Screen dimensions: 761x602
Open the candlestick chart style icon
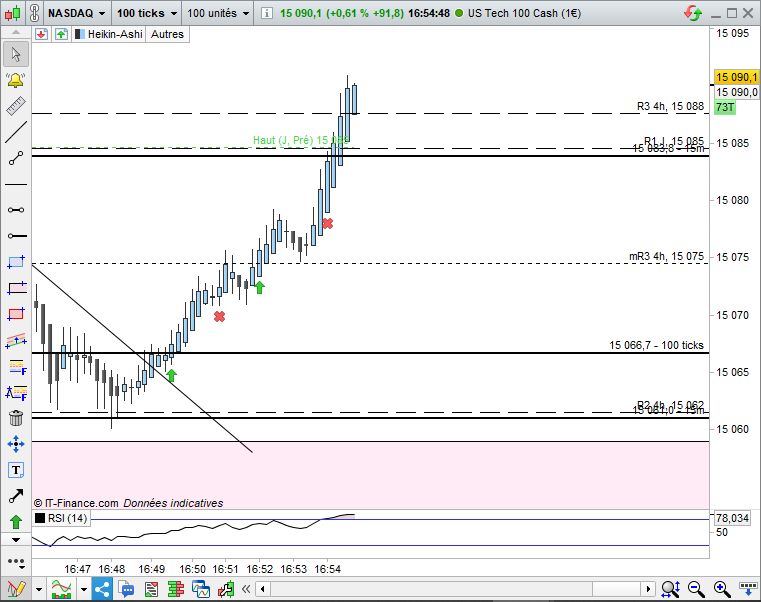(x=13, y=13)
